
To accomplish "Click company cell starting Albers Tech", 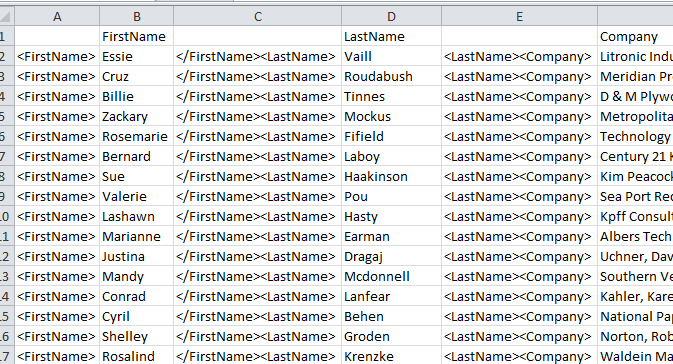I will [x=635, y=237].
